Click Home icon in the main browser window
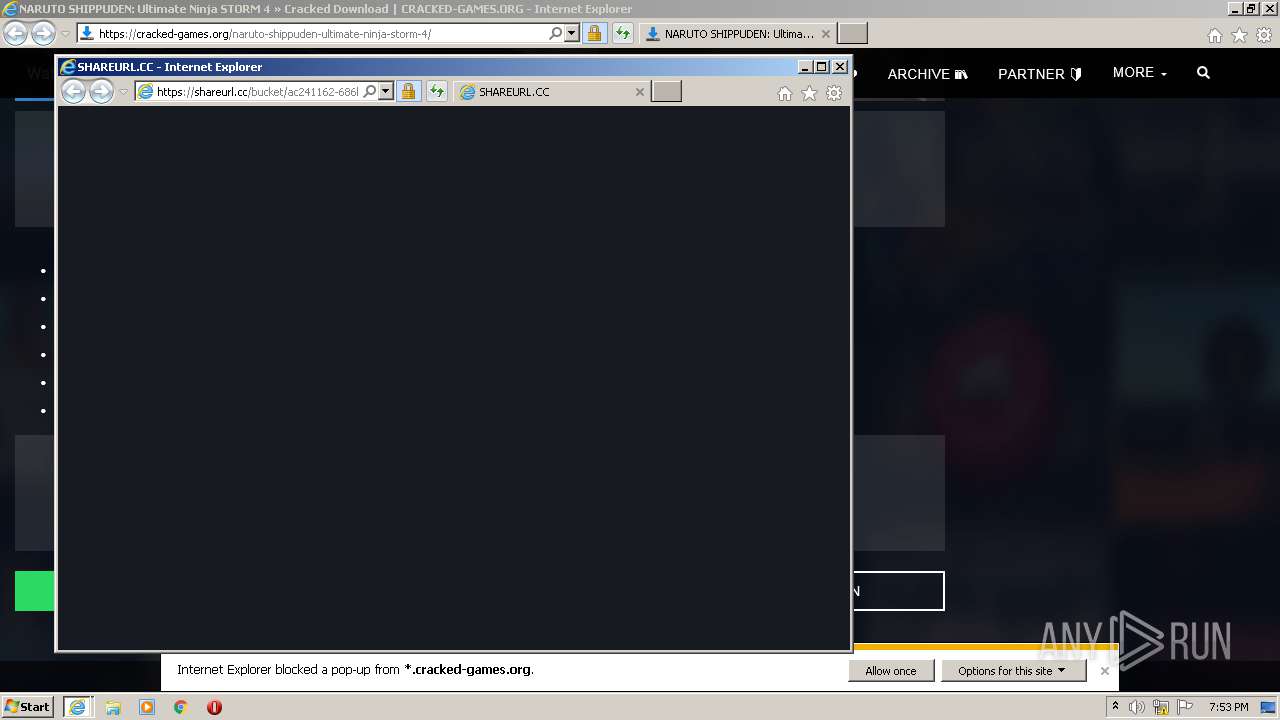The image size is (1280, 720). tap(1215, 35)
